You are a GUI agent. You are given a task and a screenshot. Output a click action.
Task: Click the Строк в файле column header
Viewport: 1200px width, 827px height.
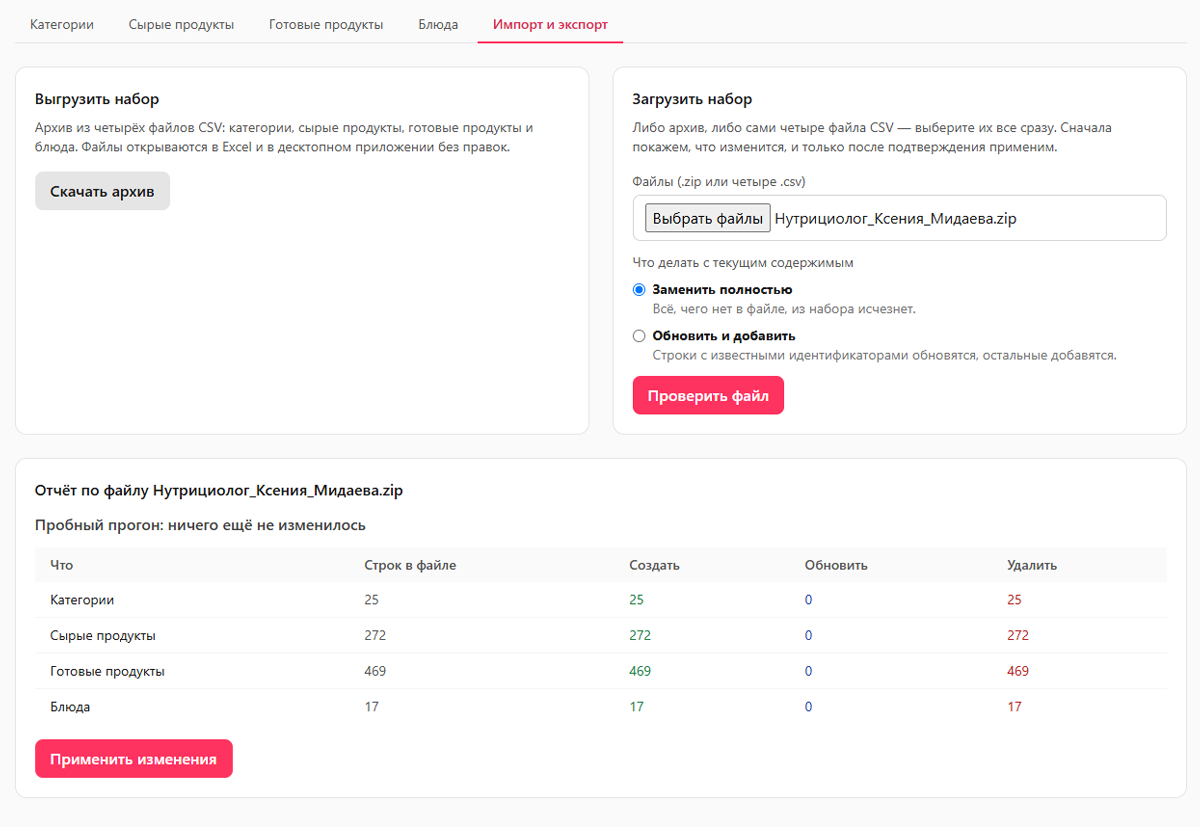(x=410, y=565)
